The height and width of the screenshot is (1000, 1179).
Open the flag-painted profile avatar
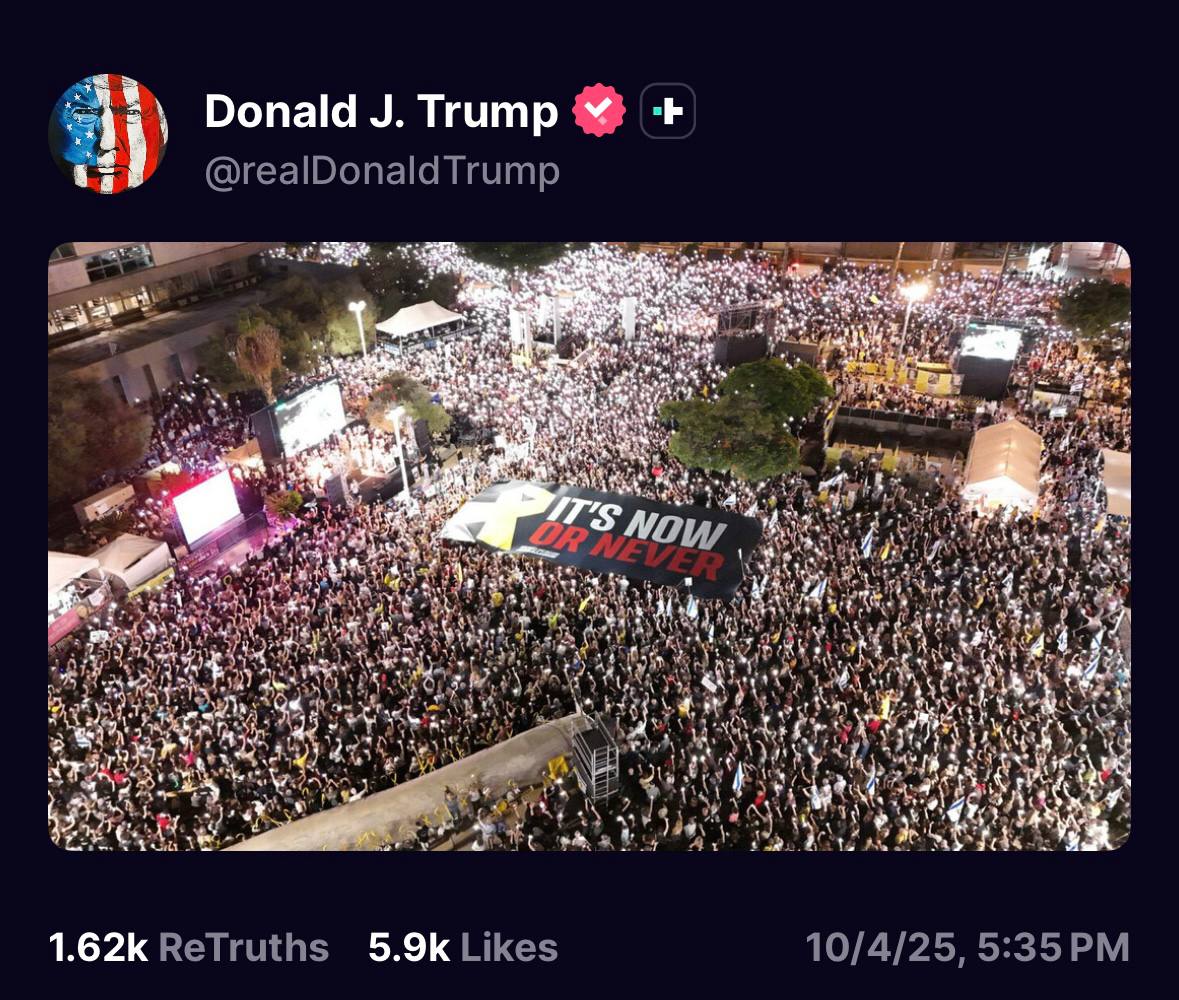click(x=108, y=134)
